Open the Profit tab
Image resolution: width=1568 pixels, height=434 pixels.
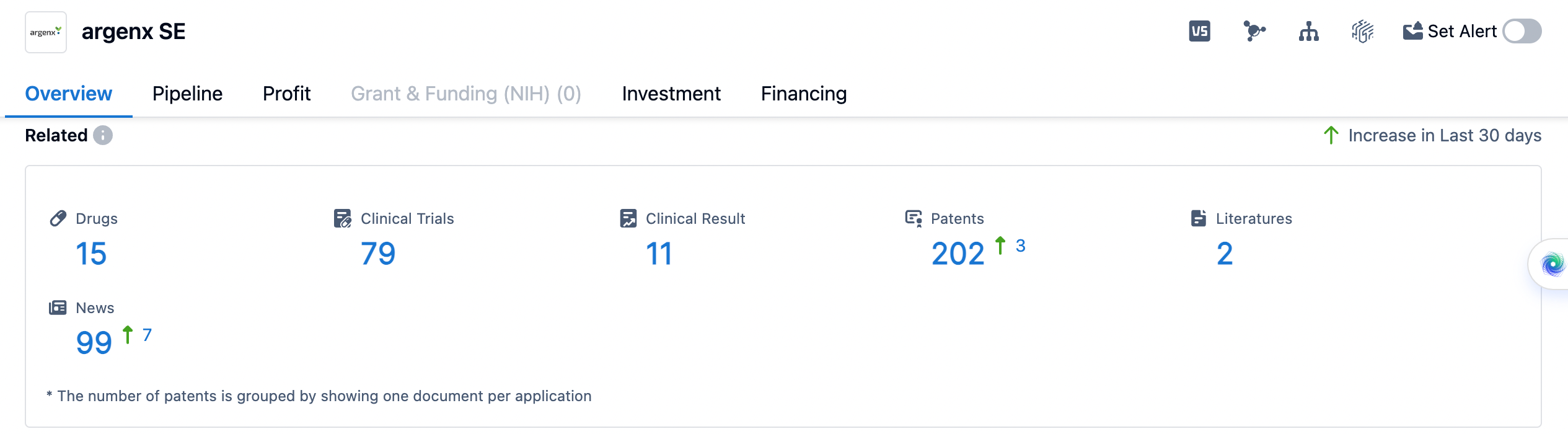coord(286,94)
